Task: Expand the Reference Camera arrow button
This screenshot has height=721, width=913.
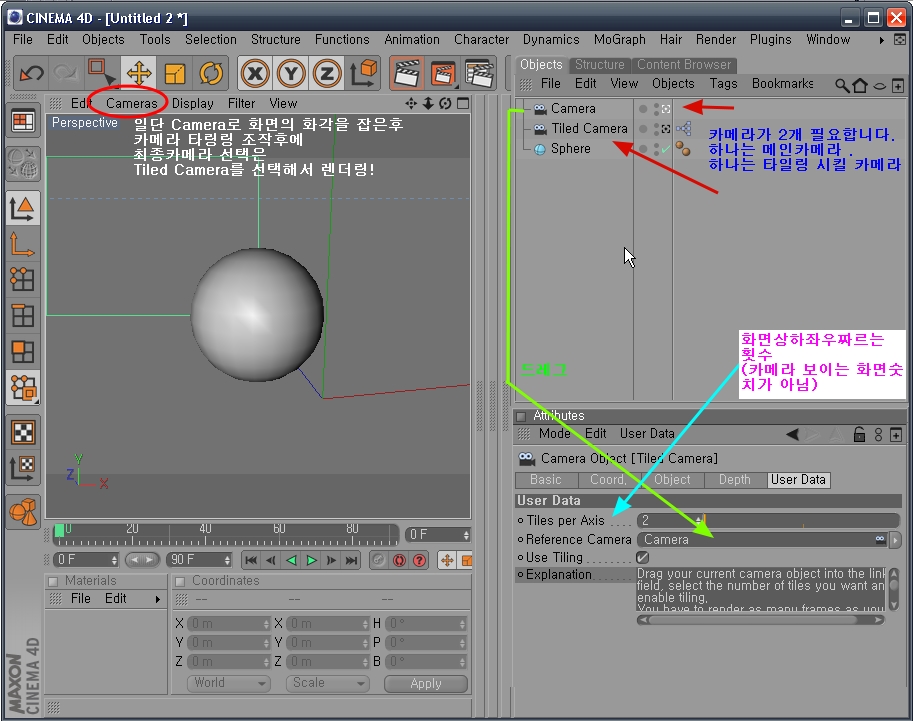Action: [895, 540]
